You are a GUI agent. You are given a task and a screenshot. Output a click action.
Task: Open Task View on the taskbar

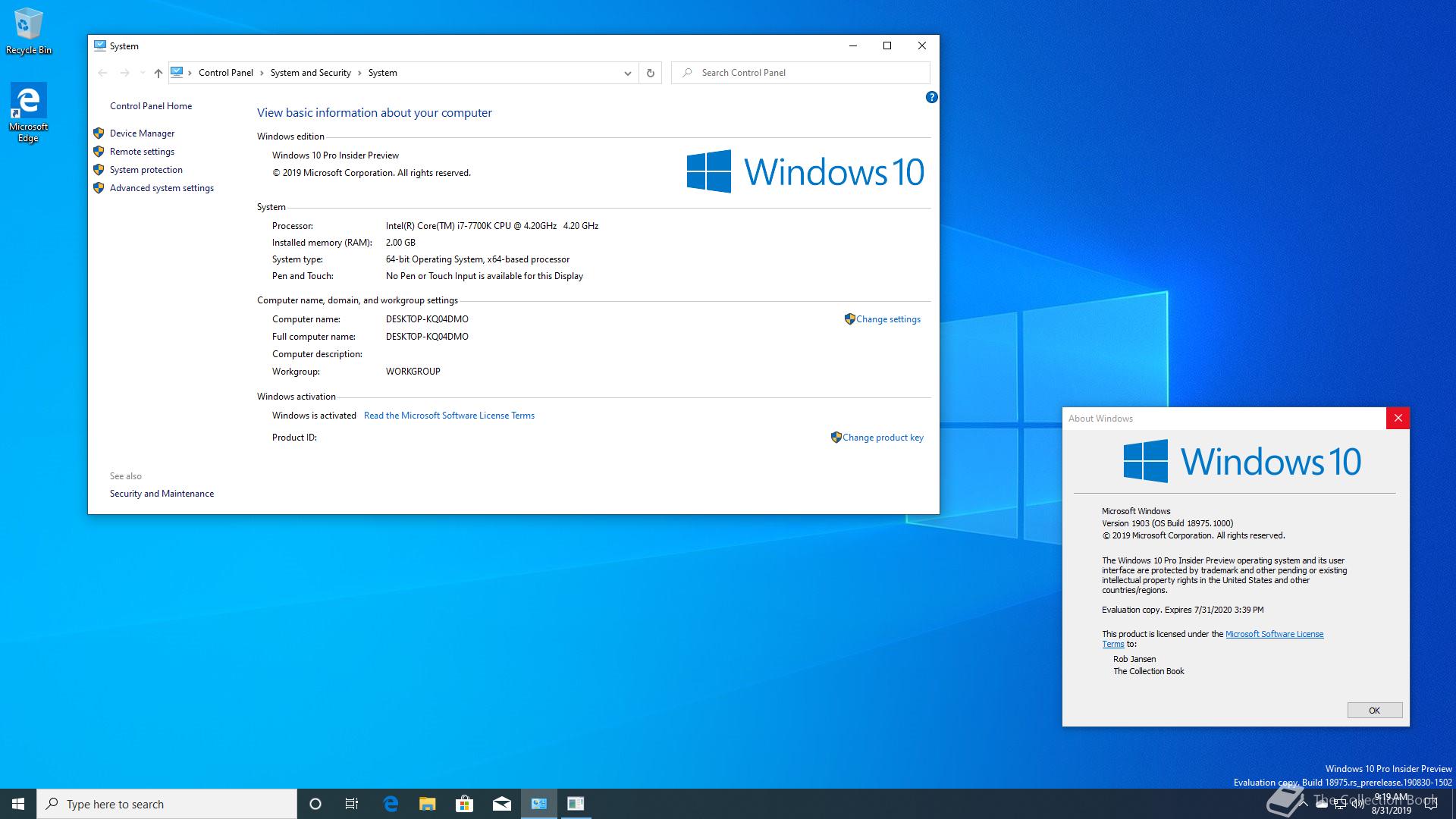tap(352, 804)
